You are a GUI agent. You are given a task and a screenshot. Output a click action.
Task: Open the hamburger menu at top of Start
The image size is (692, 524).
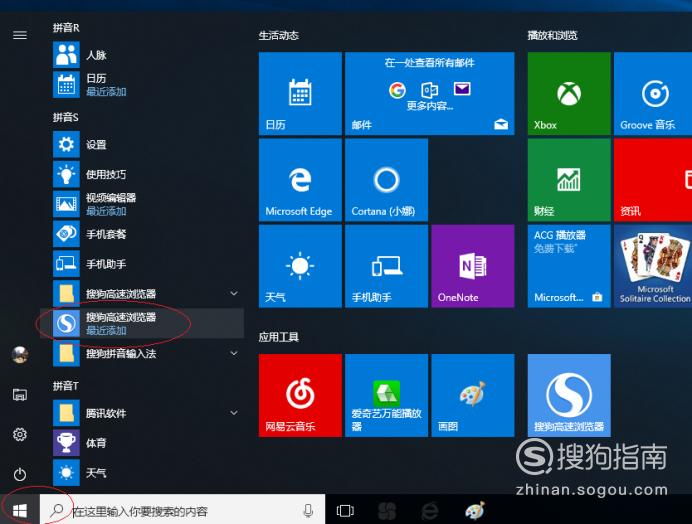pos(20,35)
